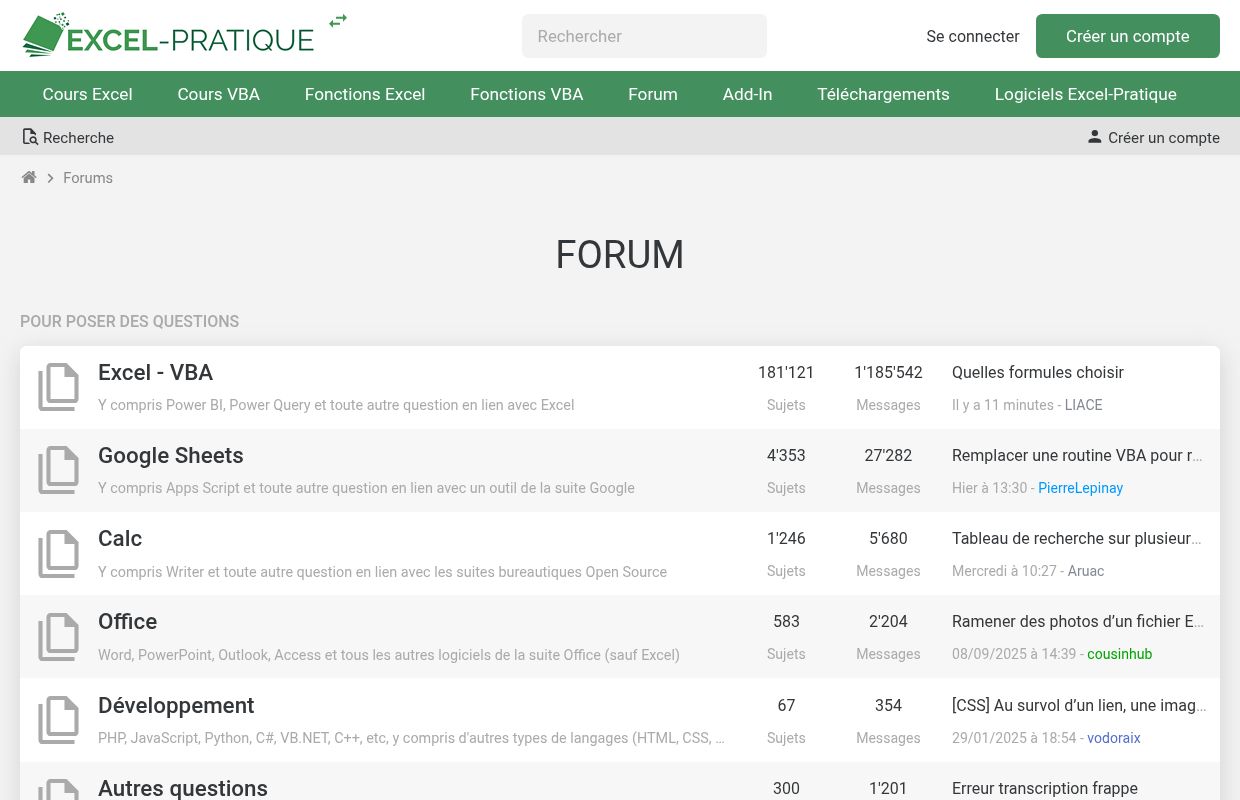Click the home icon in the breadcrumb

pos(29,177)
